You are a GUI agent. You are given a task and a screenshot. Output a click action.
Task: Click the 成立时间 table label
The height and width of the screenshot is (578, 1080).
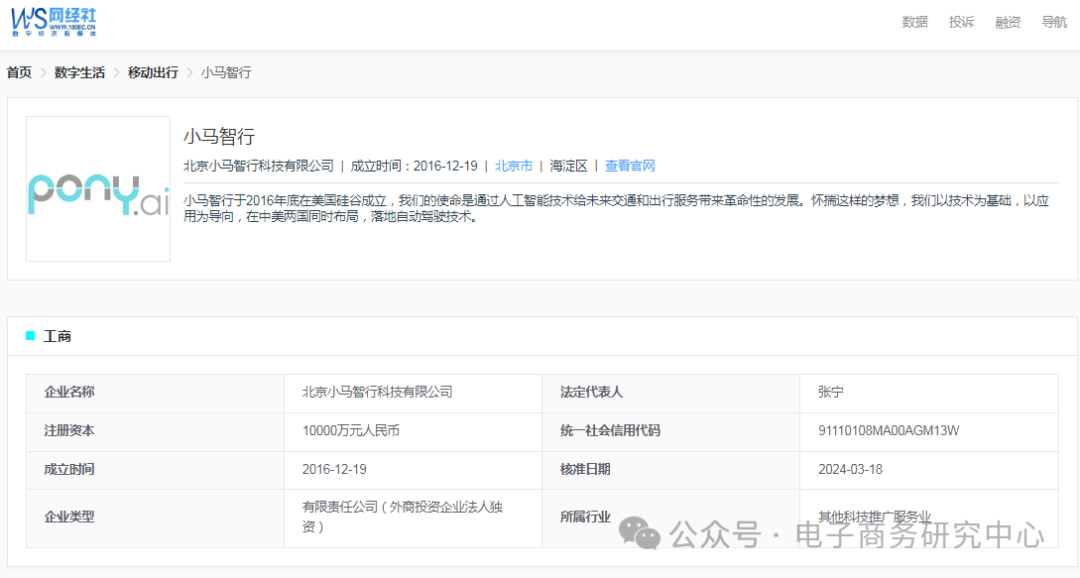pyautogui.click(x=69, y=469)
